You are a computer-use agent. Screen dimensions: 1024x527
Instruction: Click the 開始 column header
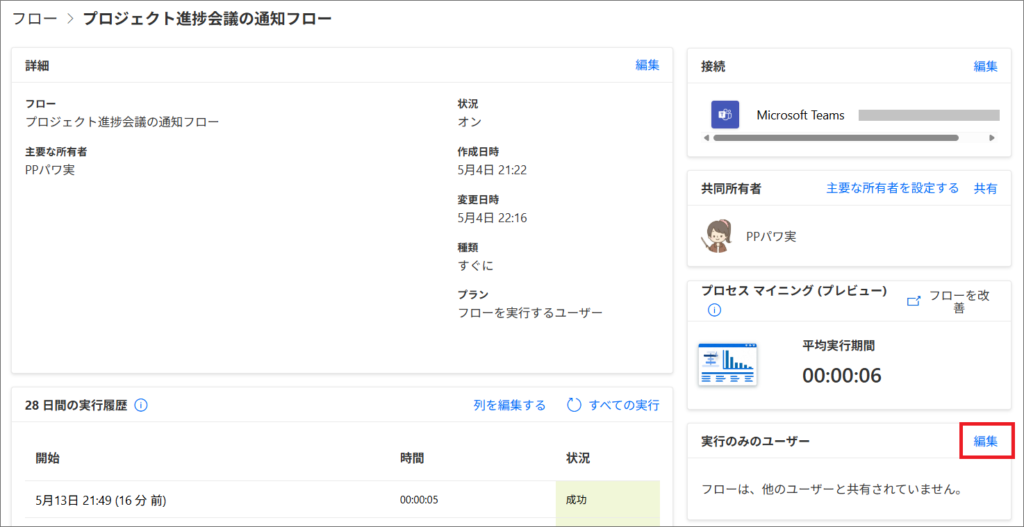48,458
